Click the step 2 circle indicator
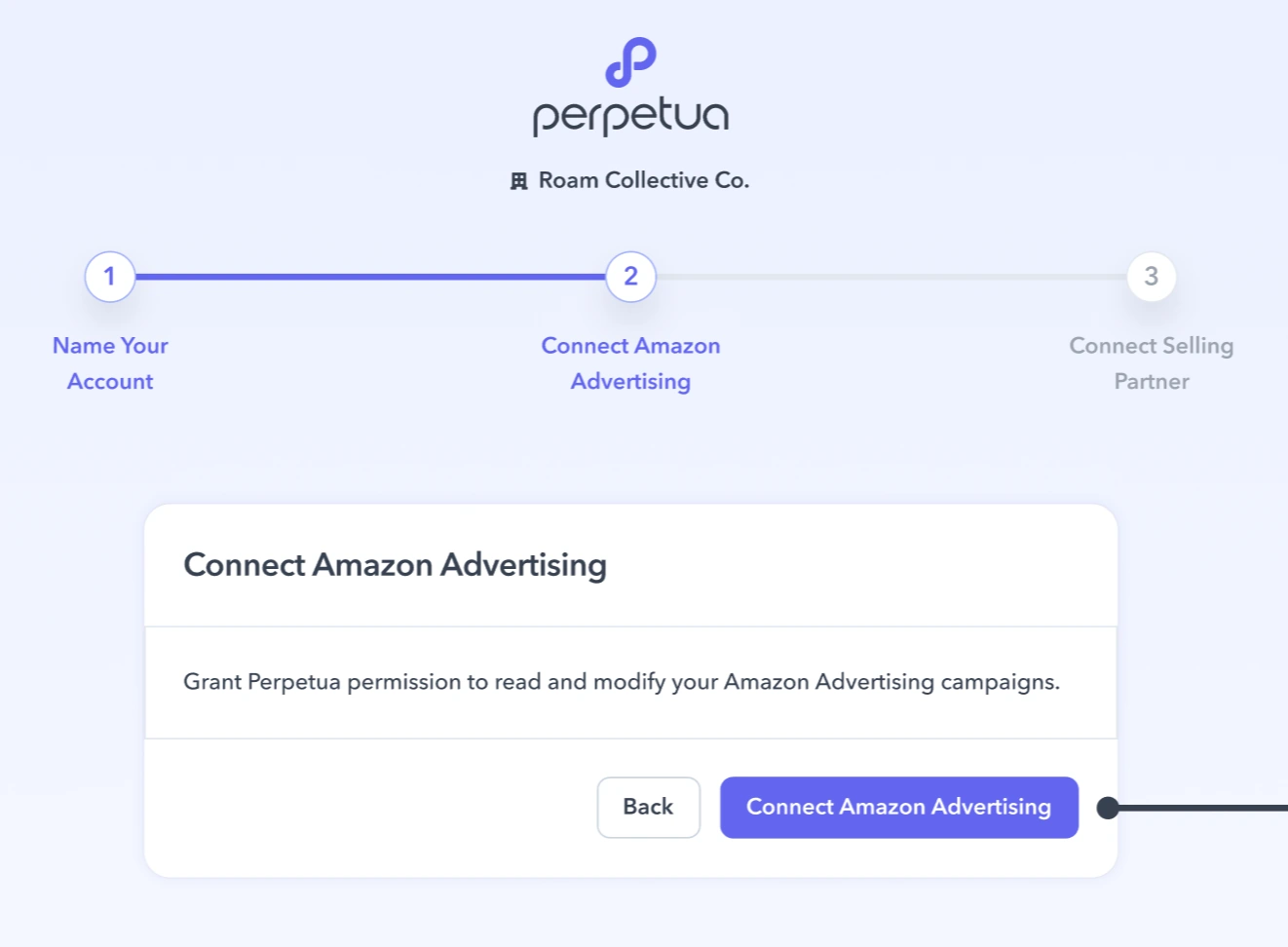The height and width of the screenshot is (947, 1288). [630, 277]
